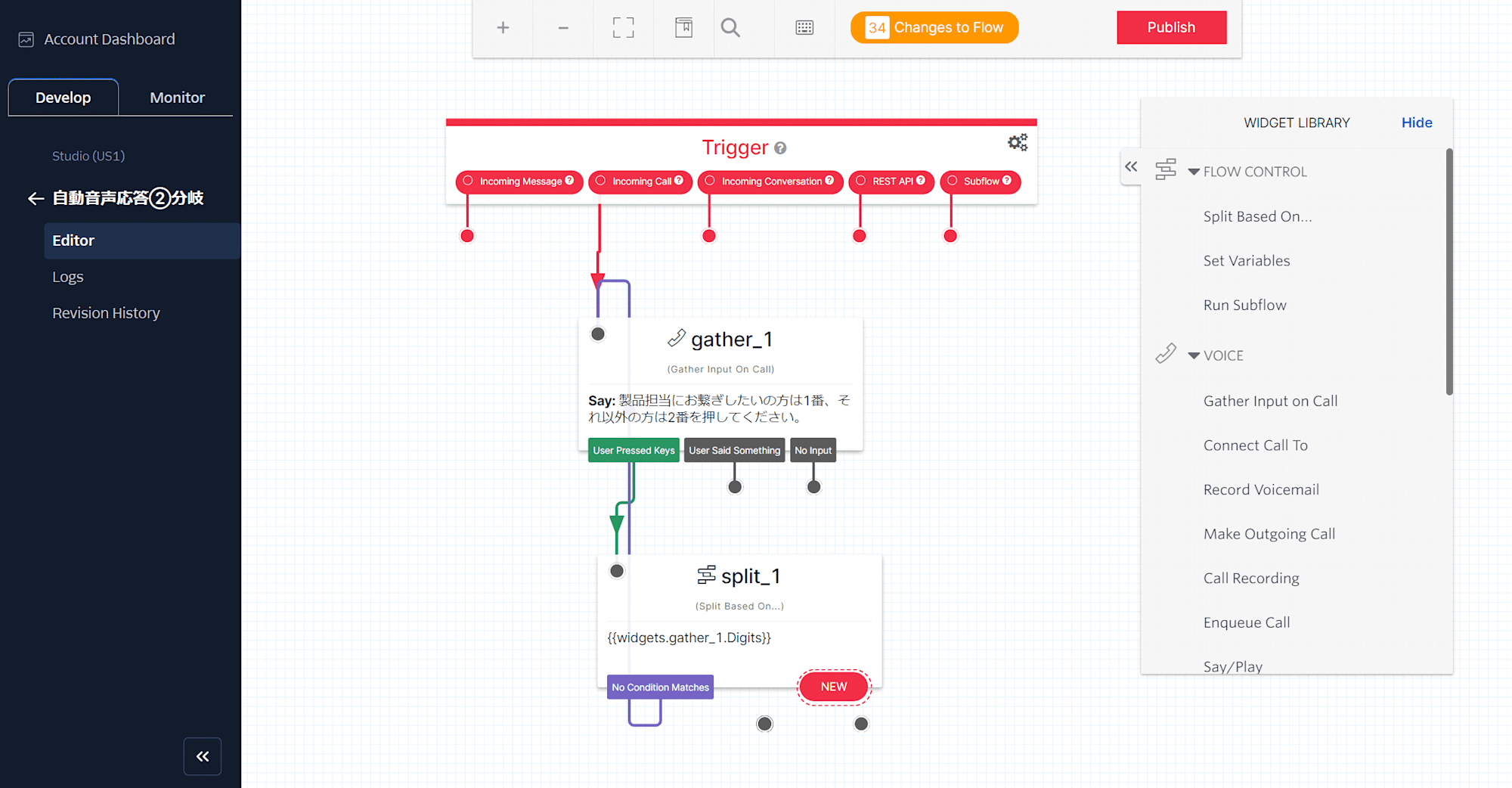Click Incoming Message help icon

pos(569,181)
